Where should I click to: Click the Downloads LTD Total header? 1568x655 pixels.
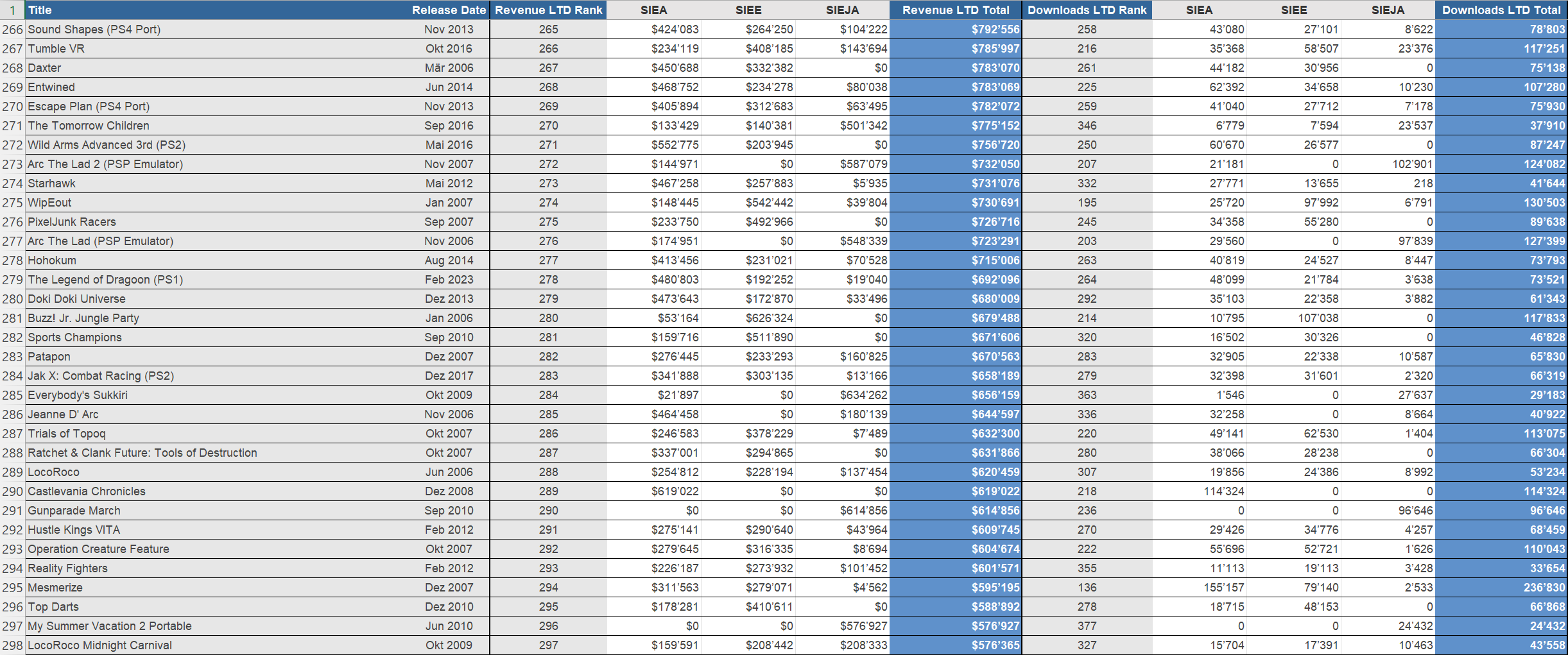point(1501,10)
